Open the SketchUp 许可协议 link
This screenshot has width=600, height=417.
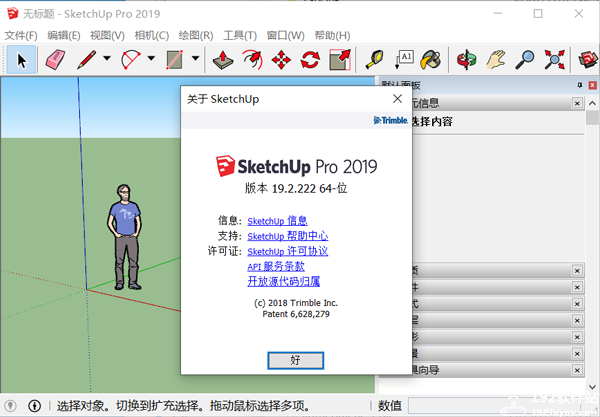coord(287,251)
